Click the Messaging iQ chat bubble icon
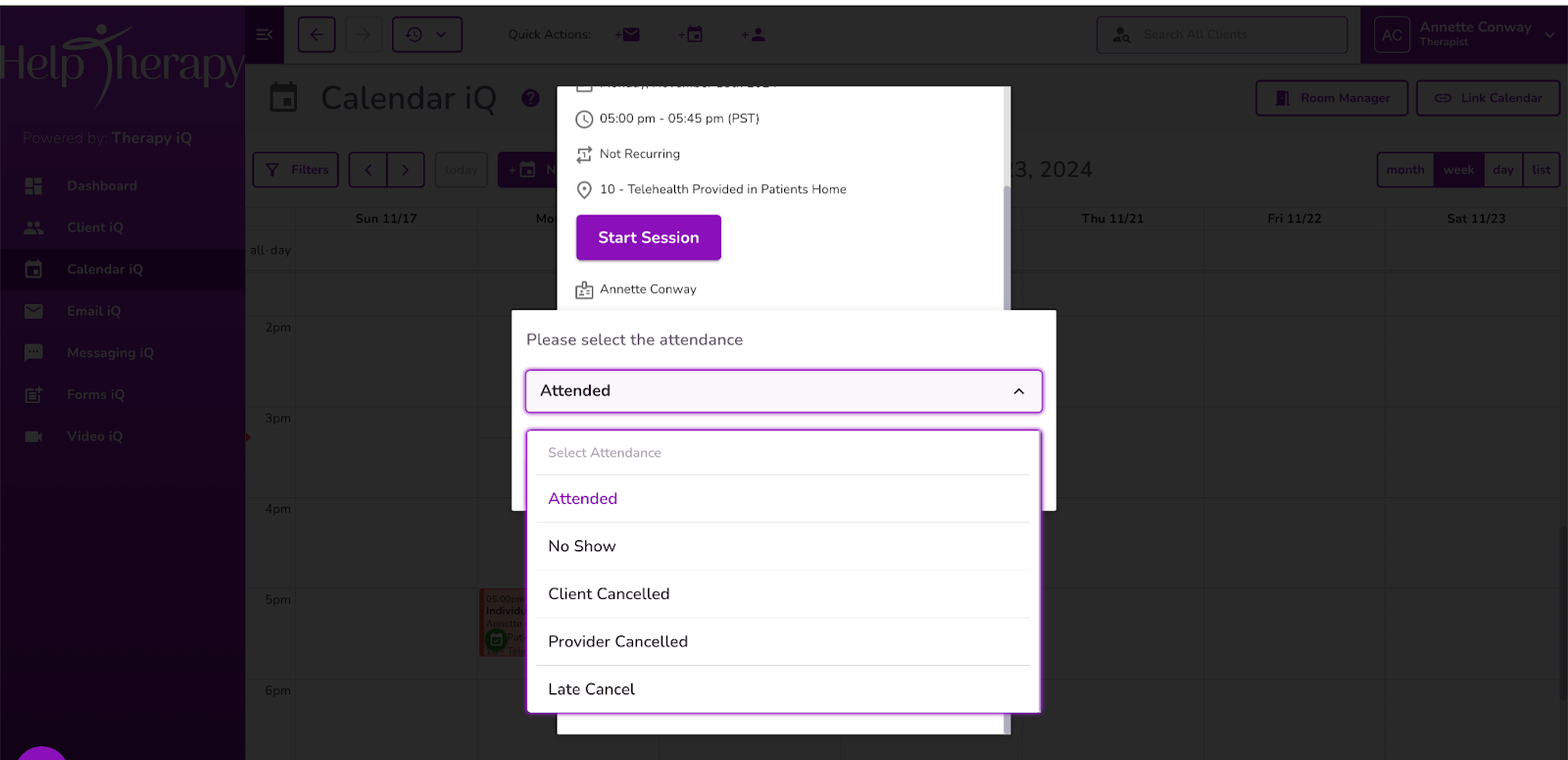The width and height of the screenshot is (1568, 760). [x=33, y=353]
